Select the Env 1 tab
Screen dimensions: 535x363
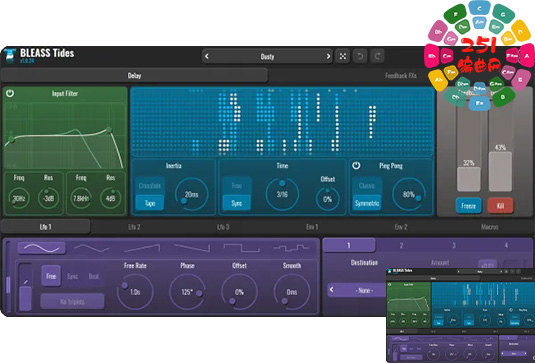pyautogui.click(x=312, y=227)
